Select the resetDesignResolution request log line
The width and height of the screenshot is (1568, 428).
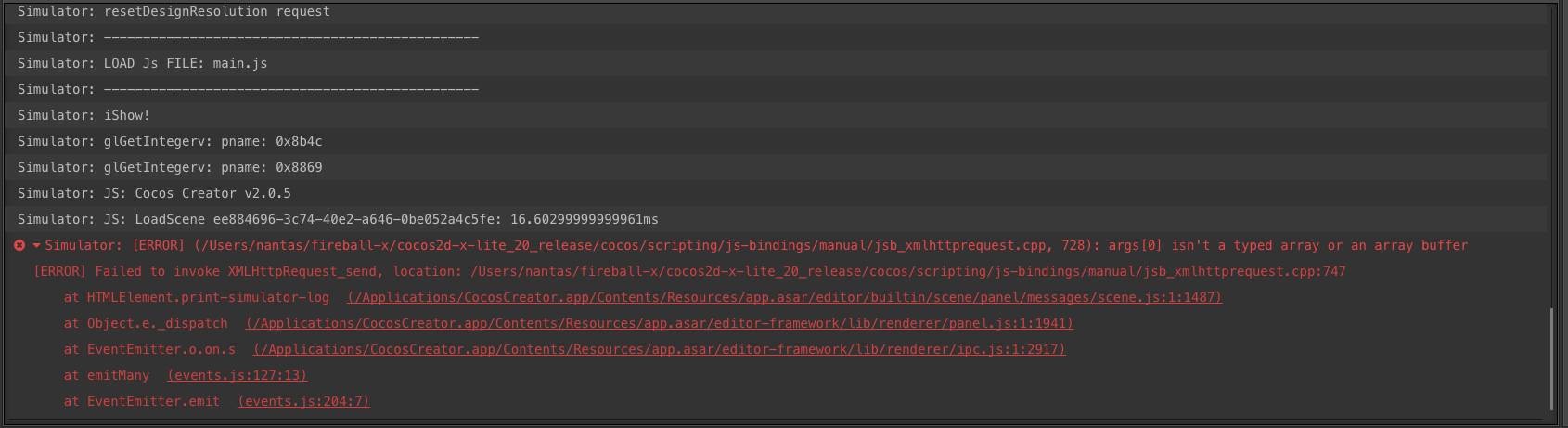[174, 11]
